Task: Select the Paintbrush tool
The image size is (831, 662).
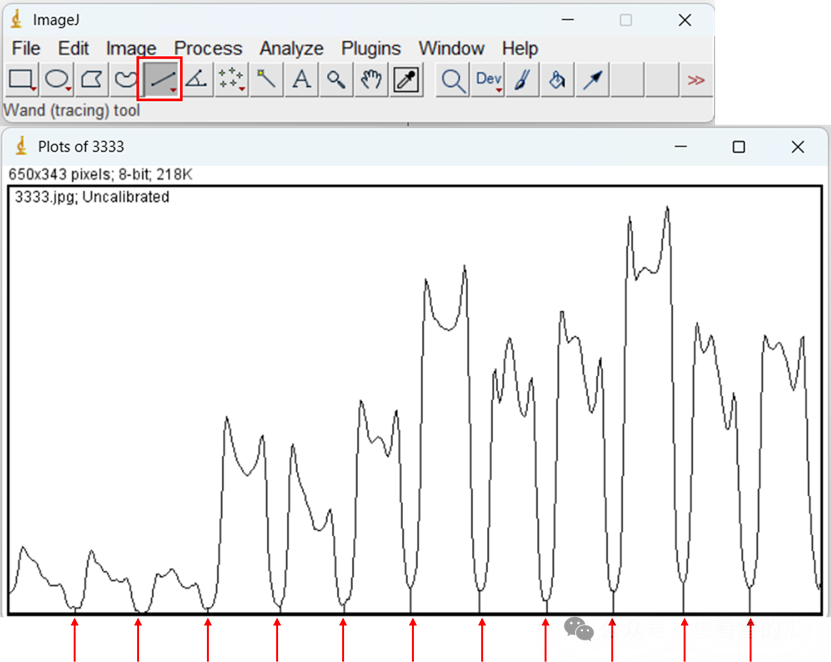Action: (523, 80)
